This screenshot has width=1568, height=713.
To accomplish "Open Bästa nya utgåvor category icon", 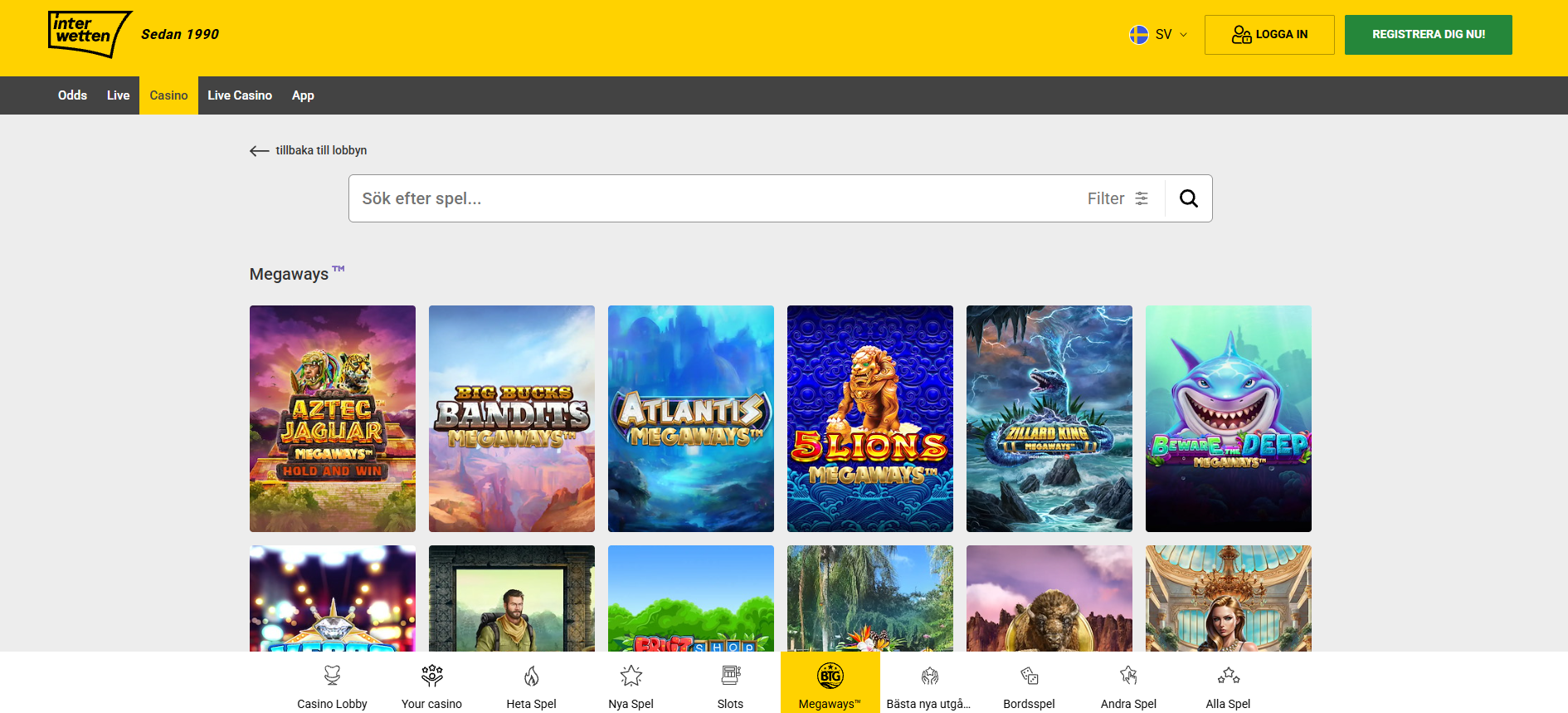I will pyautogui.click(x=929, y=676).
